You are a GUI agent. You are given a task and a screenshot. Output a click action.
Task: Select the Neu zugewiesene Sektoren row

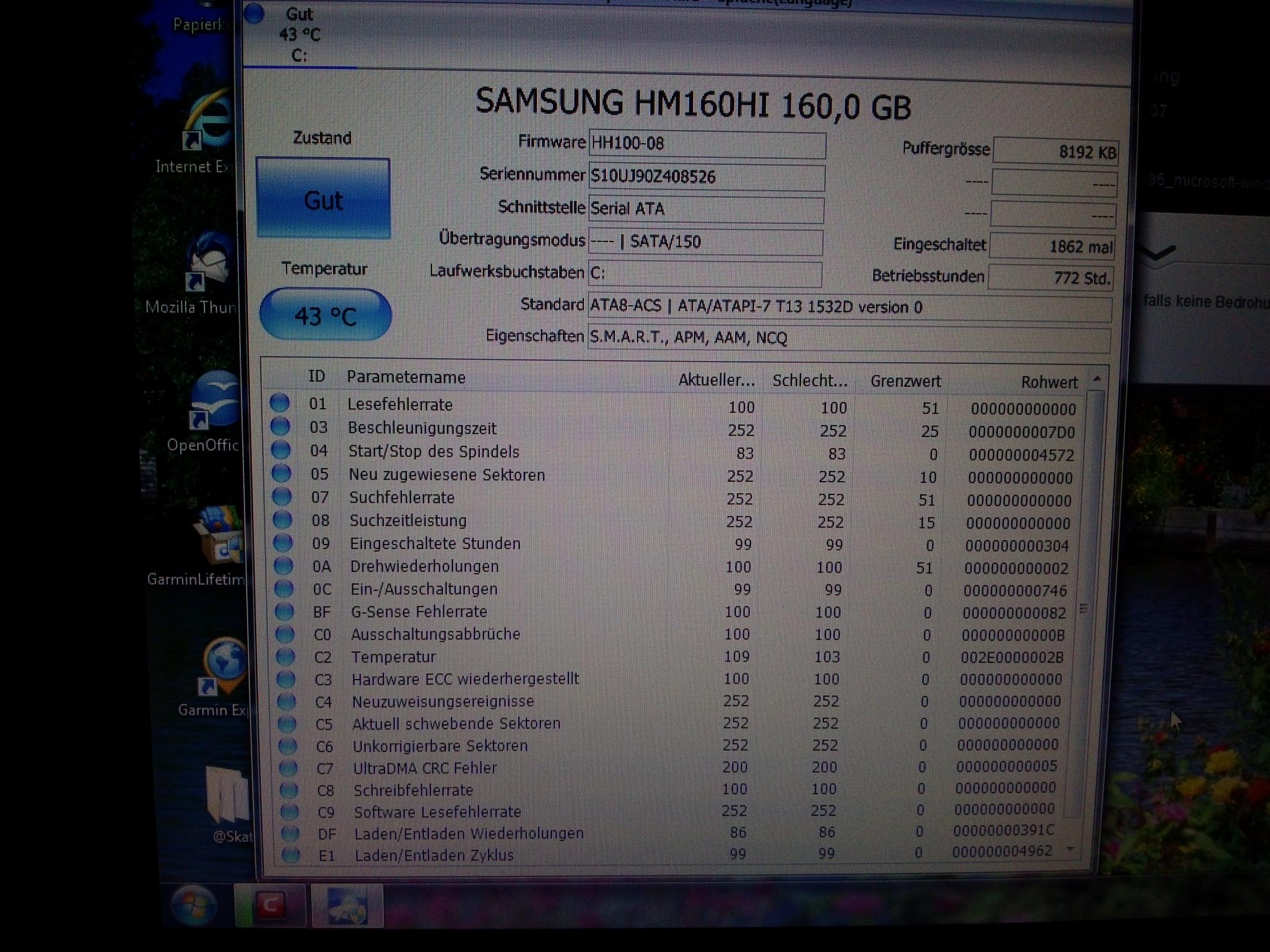coord(446,475)
